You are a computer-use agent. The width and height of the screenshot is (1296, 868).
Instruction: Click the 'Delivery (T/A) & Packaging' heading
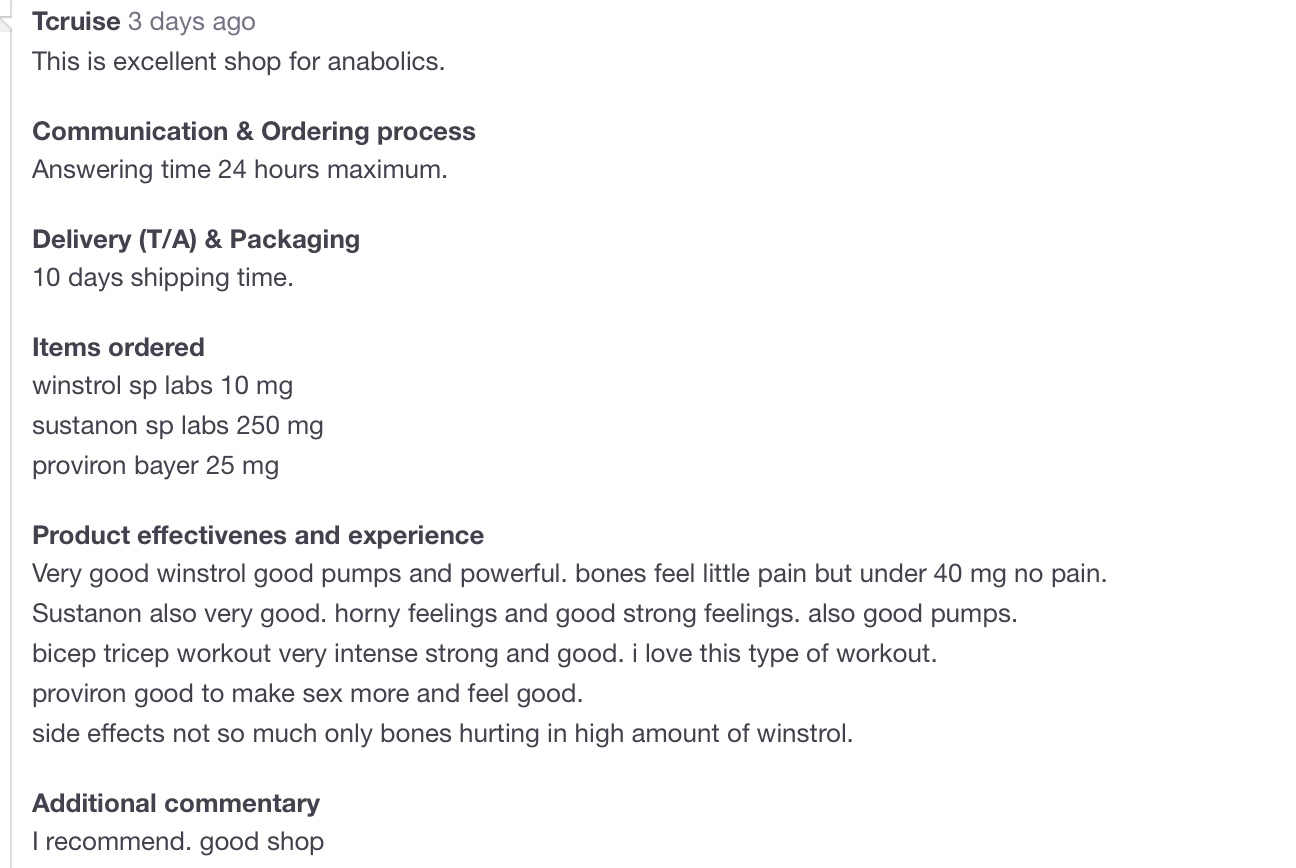click(196, 239)
